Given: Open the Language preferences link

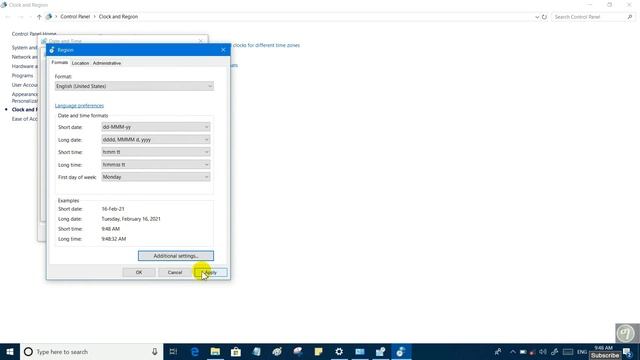Looking at the screenshot, I should coord(79,106).
